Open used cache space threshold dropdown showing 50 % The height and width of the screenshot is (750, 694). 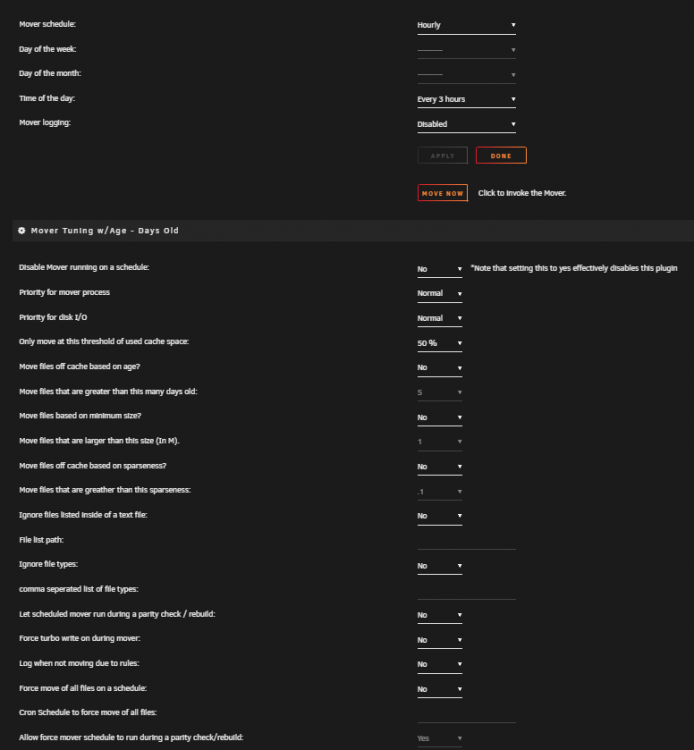[x=440, y=343]
